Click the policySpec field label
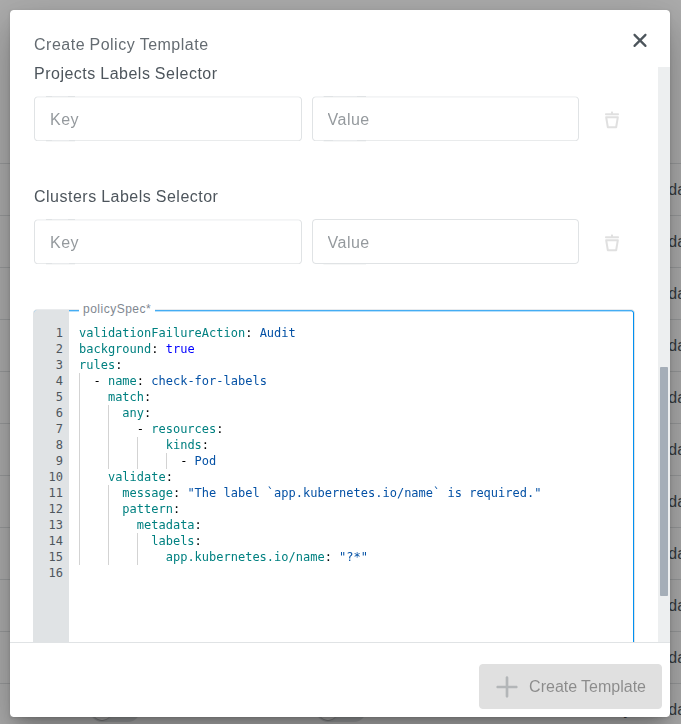Screen dimensions: 681x724 (116, 309)
